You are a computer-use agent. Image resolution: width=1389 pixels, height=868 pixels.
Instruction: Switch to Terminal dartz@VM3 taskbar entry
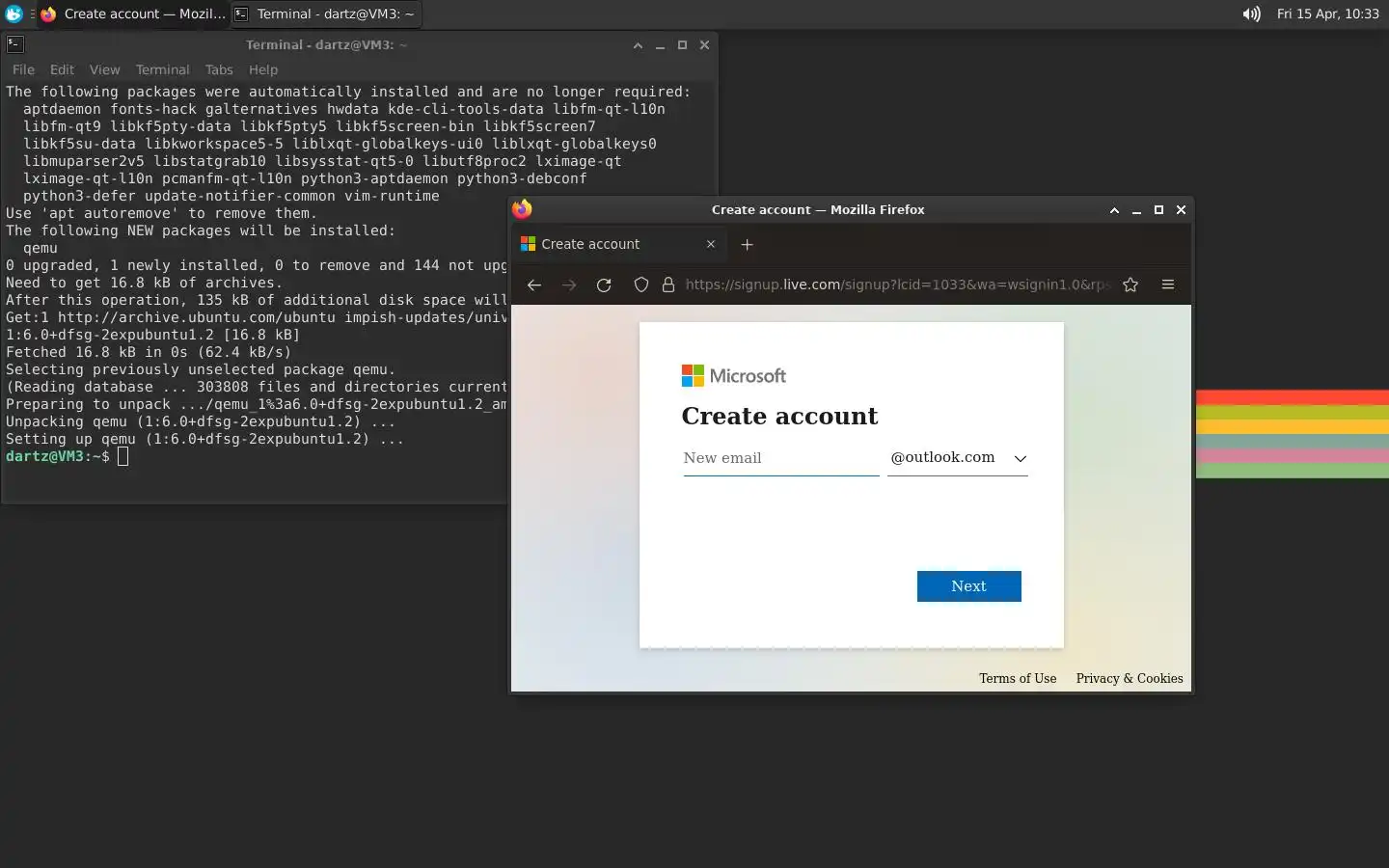(326, 14)
